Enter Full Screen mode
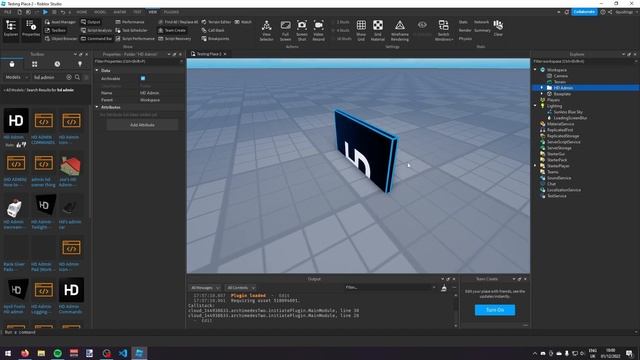 point(285,30)
